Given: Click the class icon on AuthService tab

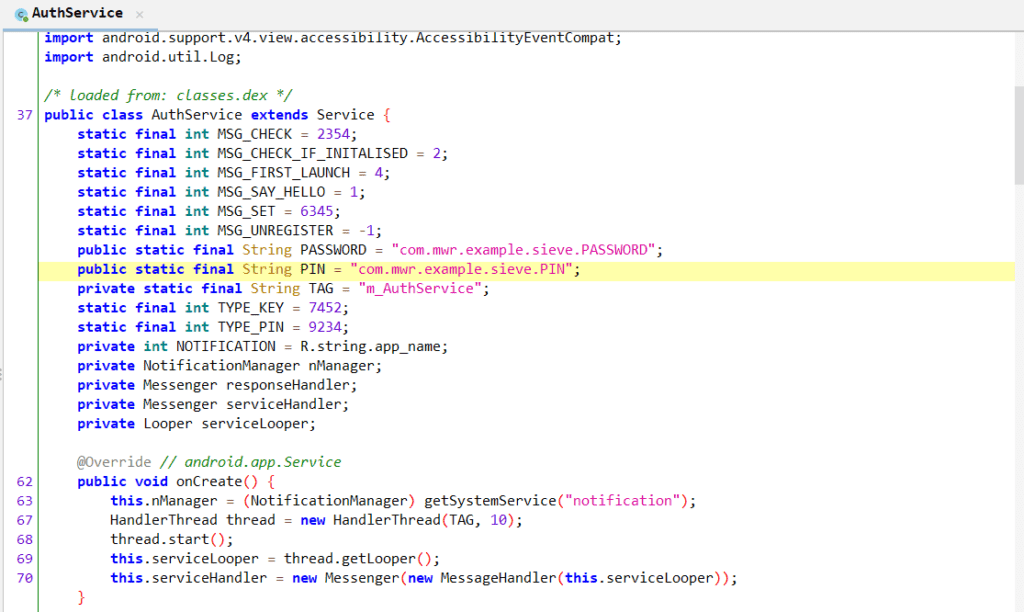Looking at the screenshot, I should tap(22, 14).
